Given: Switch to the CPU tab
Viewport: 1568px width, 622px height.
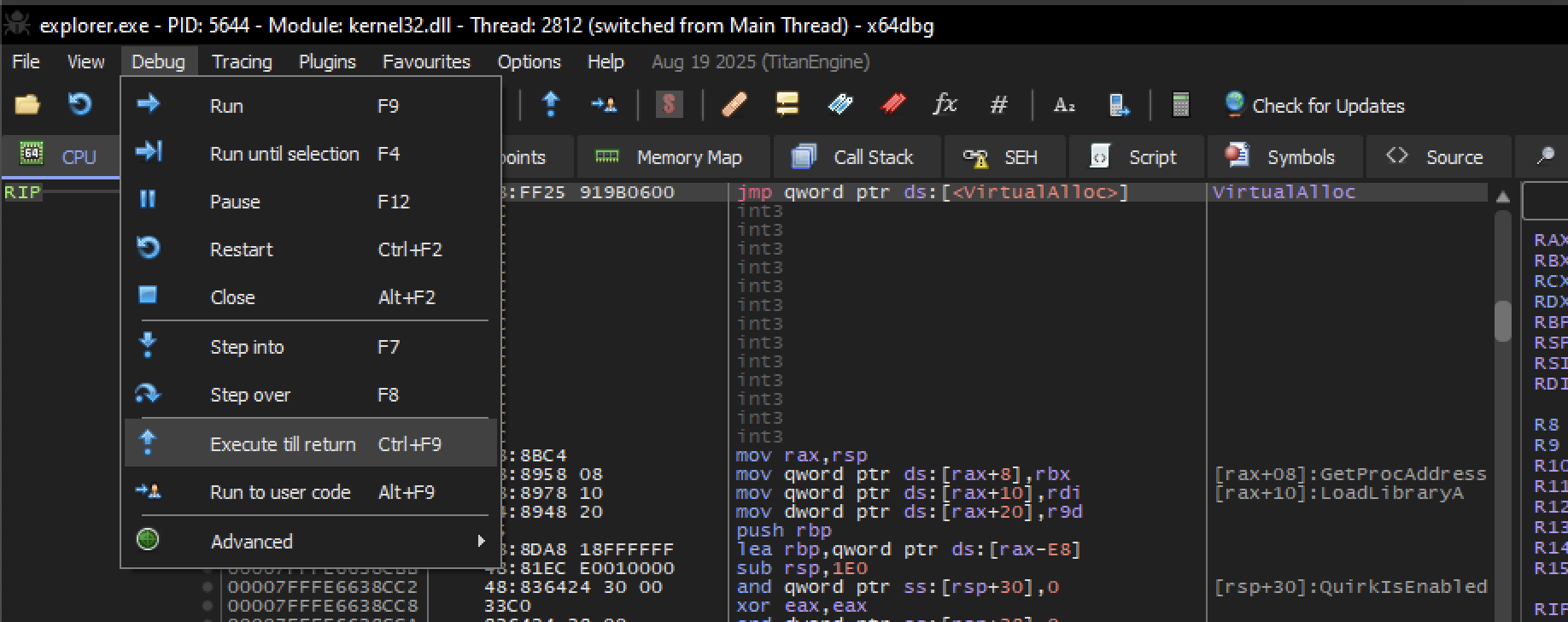Looking at the screenshot, I should tap(60, 156).
